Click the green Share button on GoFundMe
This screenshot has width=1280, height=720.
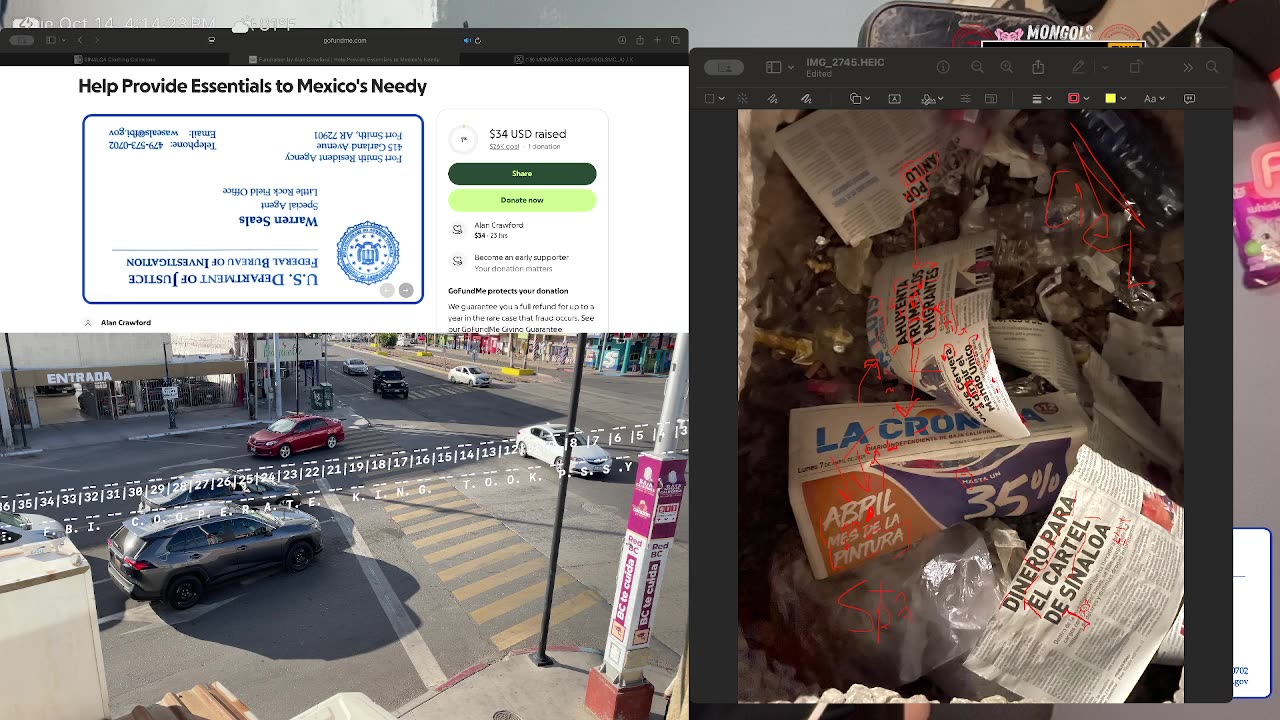point(522,173)
